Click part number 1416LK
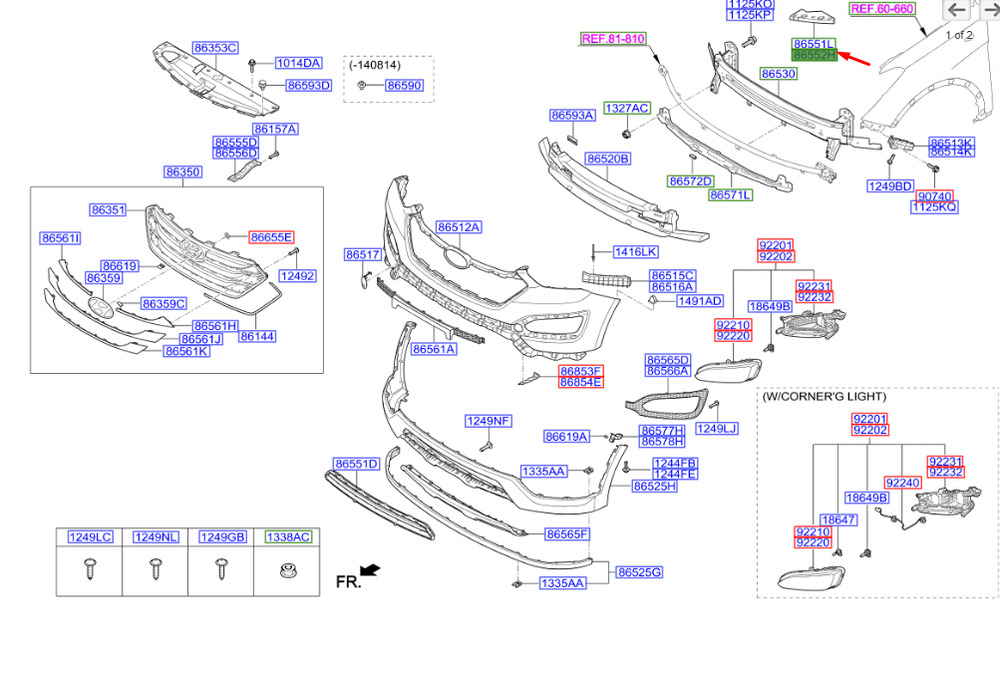Screen dimensions: 1000x687 [x=636, y=253]
